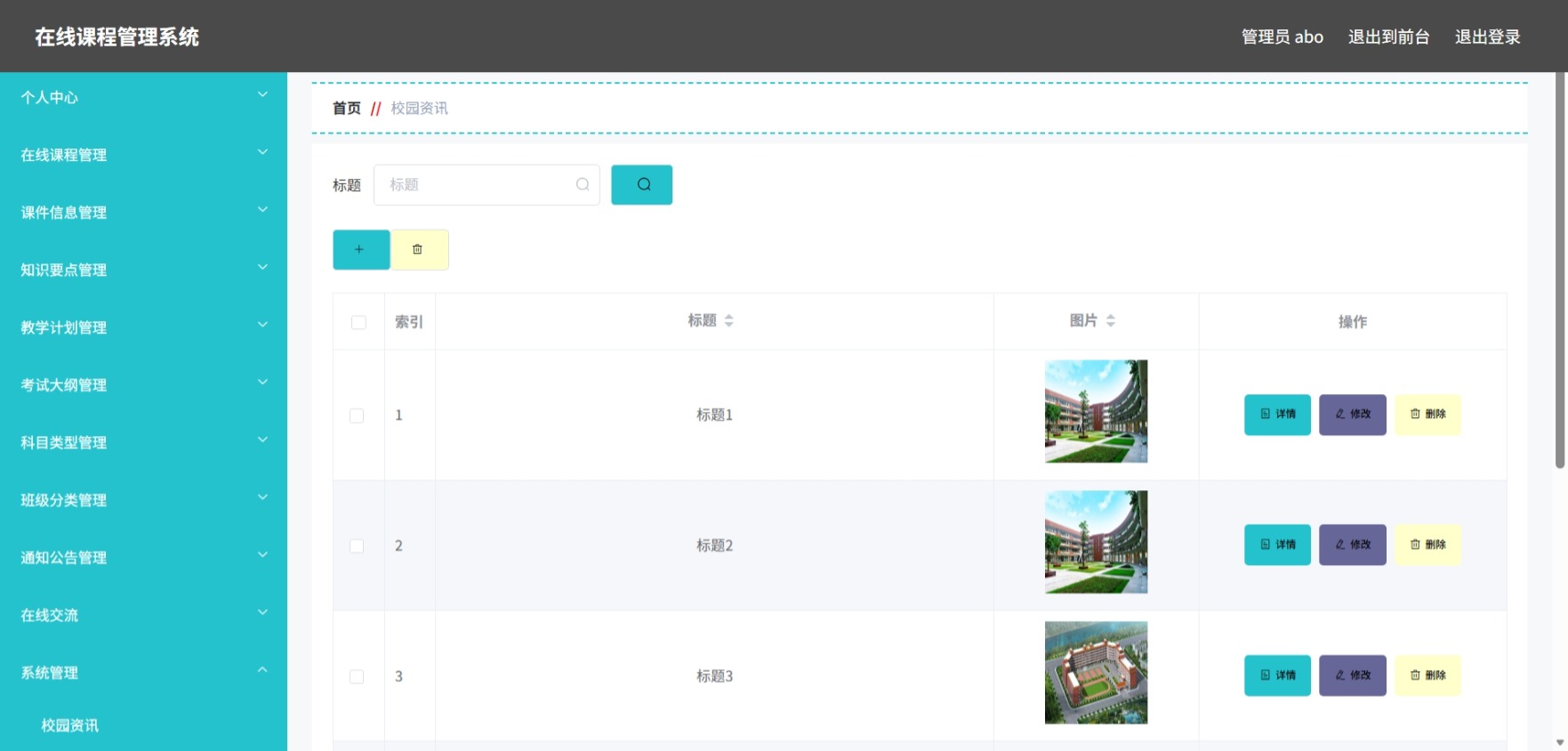Image resolution: width=1568 pixels, height=751 pixels.
Task: Open 详情 for row 标题3
Action: point(1277,675)
